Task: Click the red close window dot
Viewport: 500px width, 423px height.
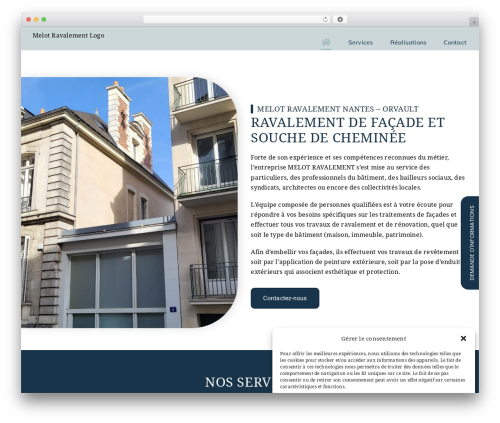Action: [29, 19]
